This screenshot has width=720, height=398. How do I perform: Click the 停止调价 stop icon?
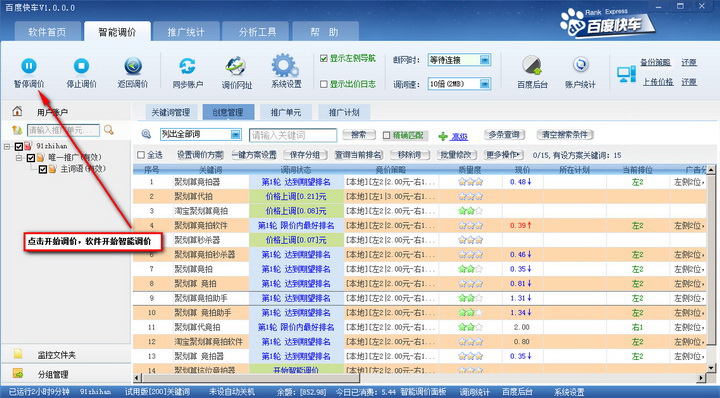[x=81, y=66]
